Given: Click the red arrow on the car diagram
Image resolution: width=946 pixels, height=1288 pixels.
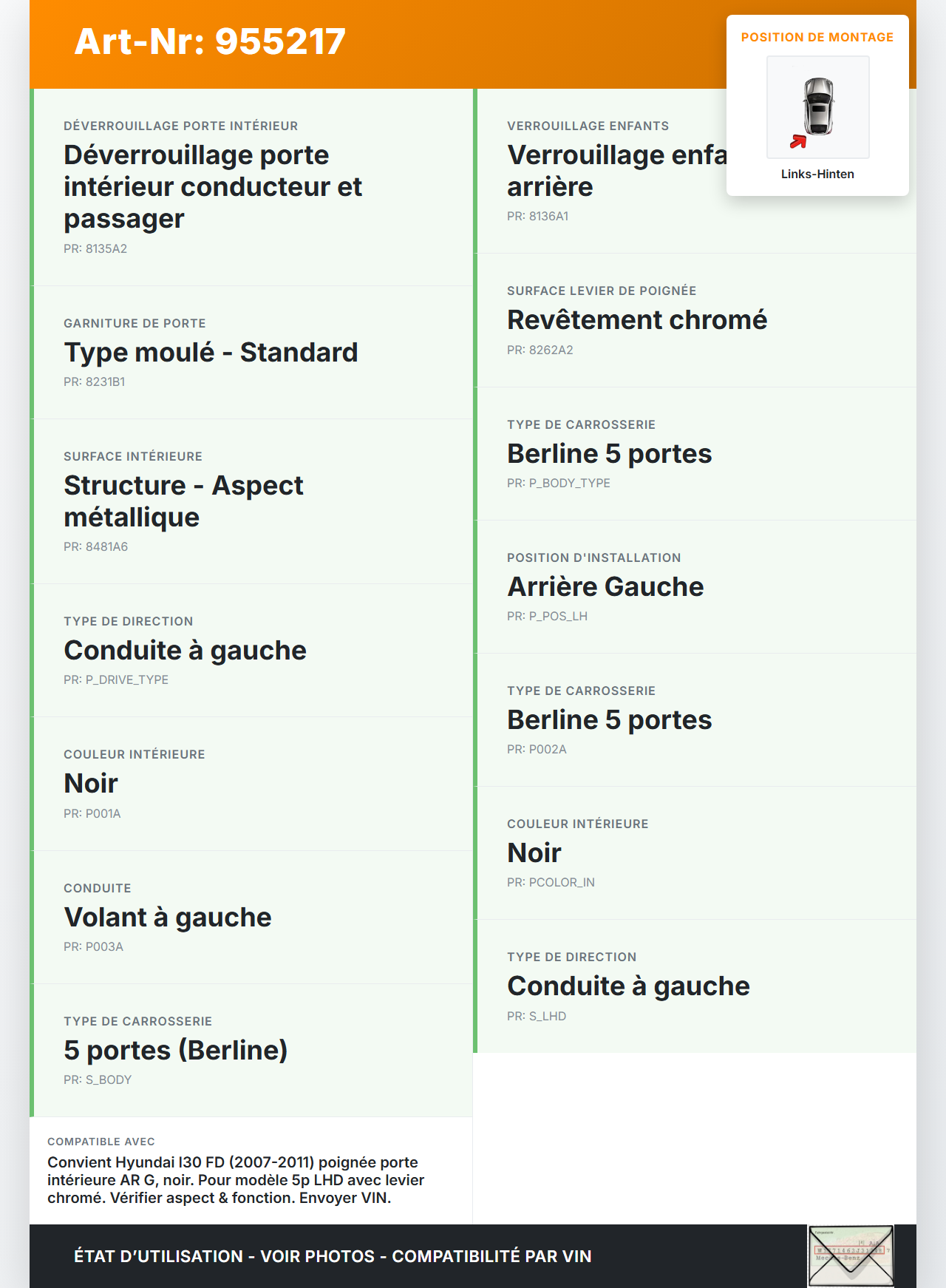Looking at the screenshot, I should (798, 141).
